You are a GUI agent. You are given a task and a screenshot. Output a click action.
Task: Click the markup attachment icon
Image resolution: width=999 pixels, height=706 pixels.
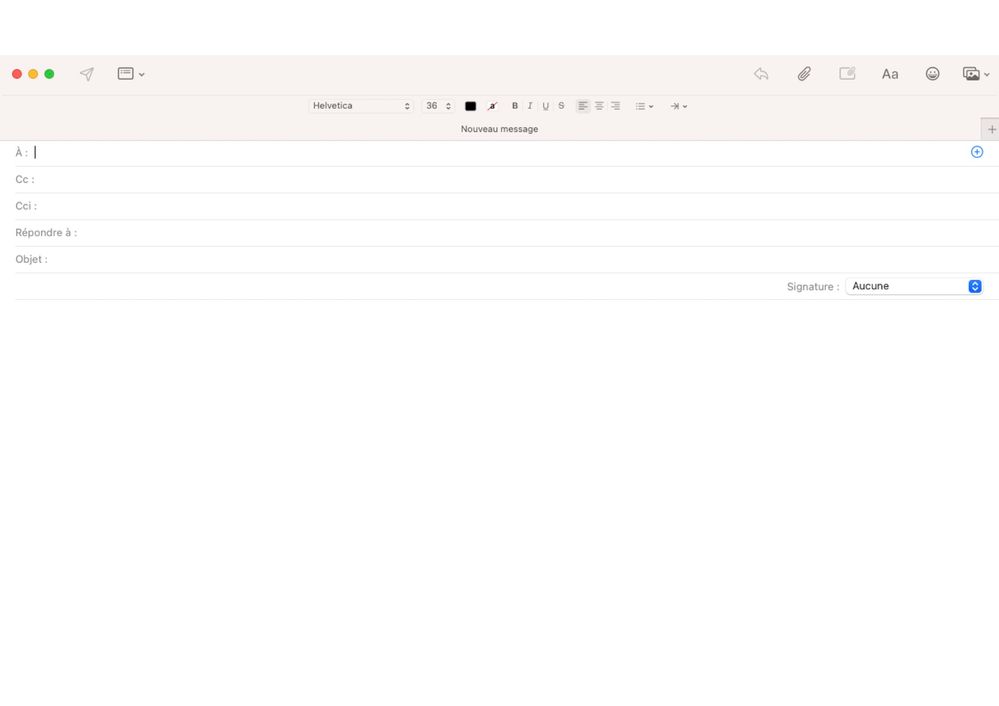[847, 74]
